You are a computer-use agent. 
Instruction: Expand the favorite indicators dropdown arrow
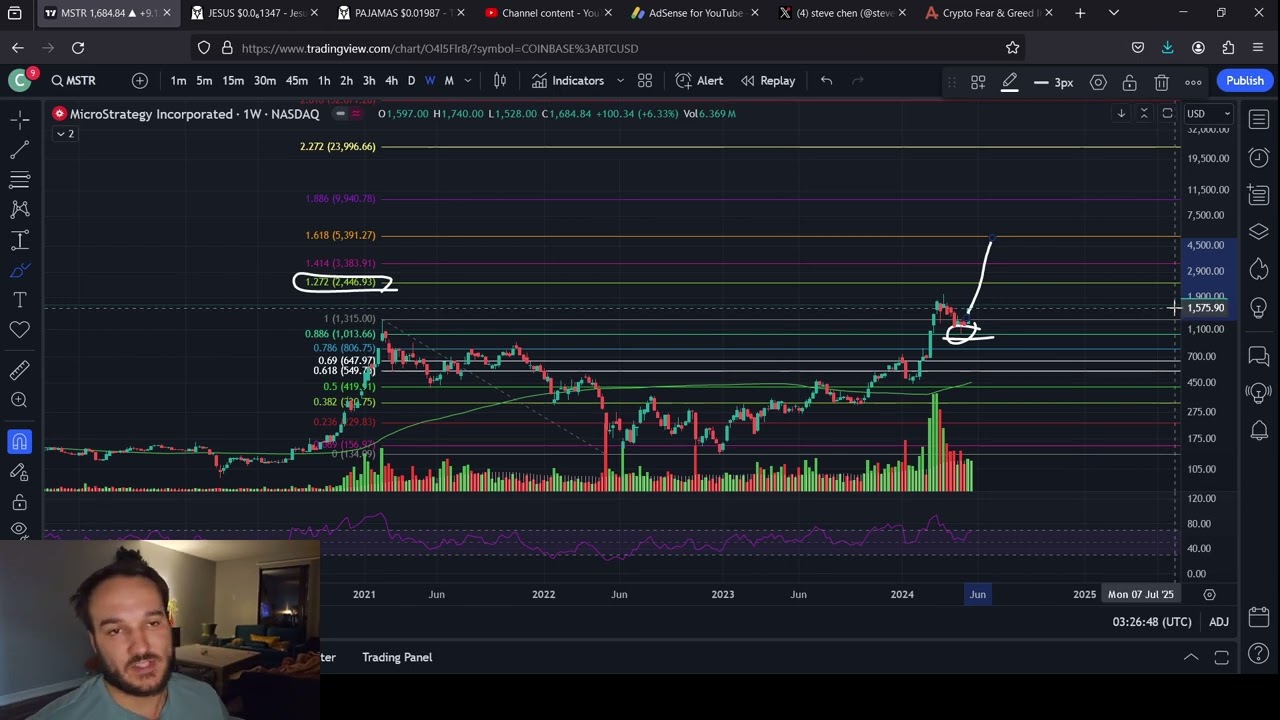tap(620, 81)
